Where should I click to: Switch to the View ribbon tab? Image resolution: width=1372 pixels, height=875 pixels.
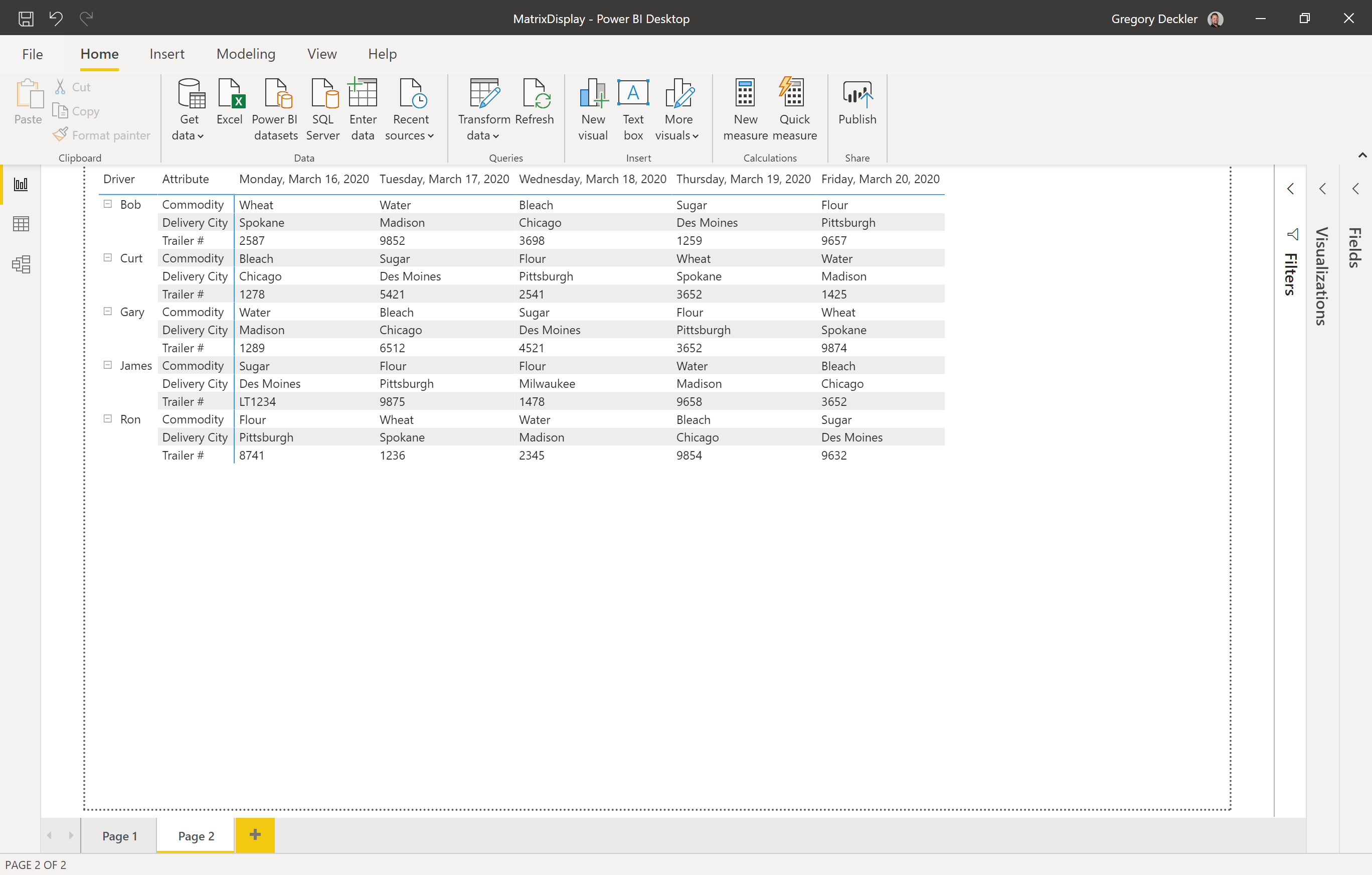[x=322, y=54]
